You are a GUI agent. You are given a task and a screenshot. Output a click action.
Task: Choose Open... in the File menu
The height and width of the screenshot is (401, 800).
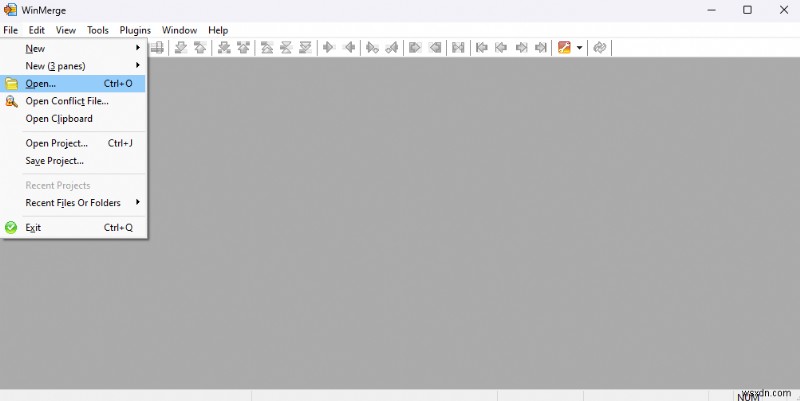coord(73,83)
